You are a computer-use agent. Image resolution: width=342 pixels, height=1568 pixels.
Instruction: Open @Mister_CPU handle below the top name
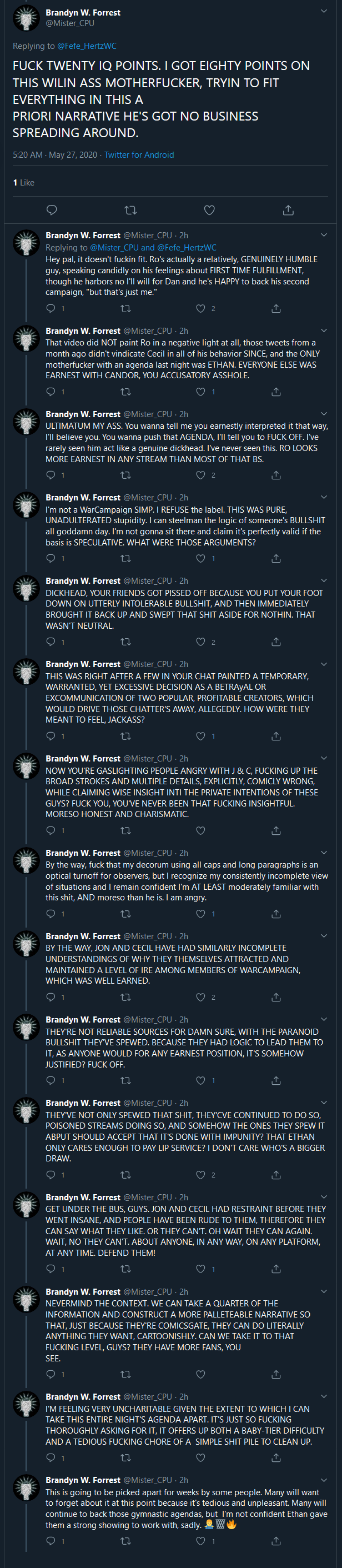click(x=70, y=23)
